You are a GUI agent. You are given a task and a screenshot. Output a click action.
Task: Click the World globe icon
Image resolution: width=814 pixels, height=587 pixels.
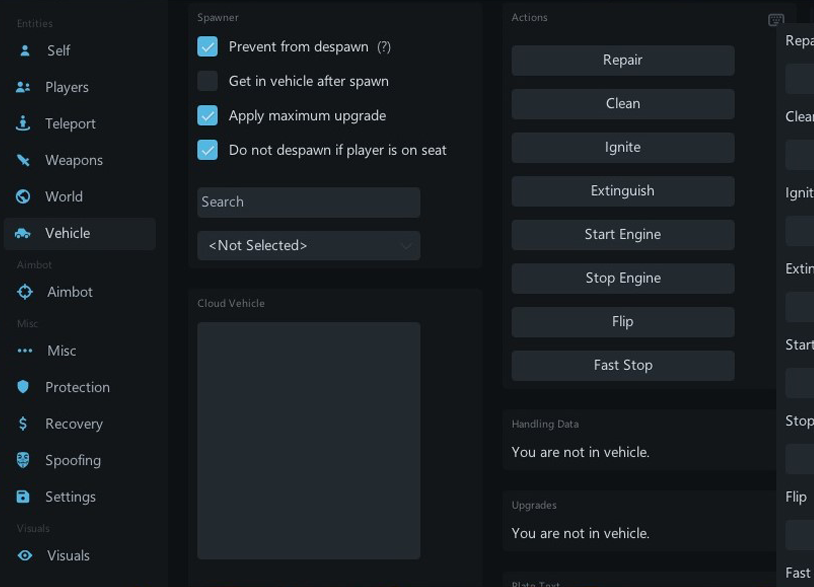23,196
